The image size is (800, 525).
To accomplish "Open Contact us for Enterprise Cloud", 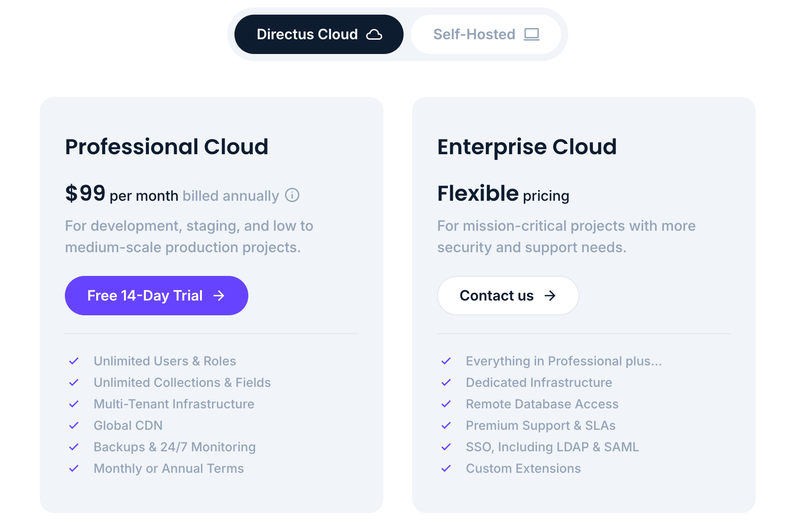I will click(x=508, y=295).
